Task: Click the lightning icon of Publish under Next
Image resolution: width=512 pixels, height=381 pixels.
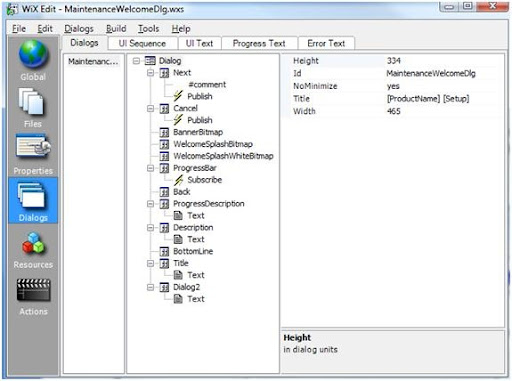Action: [x=178, y=96]
